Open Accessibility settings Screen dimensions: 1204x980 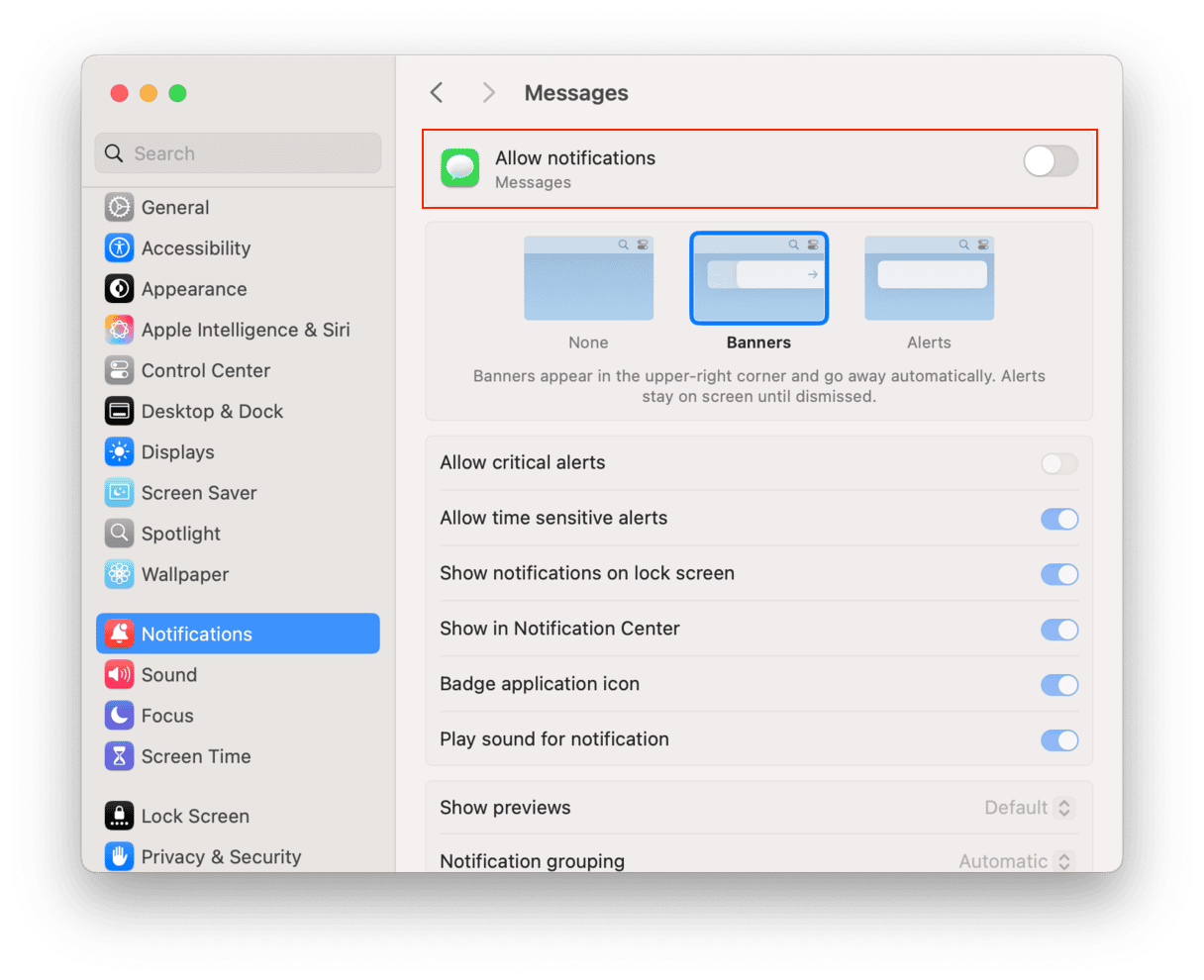pos(238,247)
